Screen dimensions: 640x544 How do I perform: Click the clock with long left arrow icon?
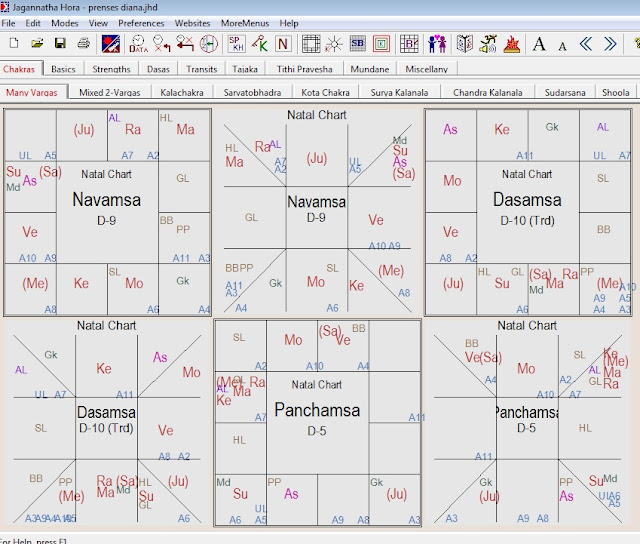point(185,44)
